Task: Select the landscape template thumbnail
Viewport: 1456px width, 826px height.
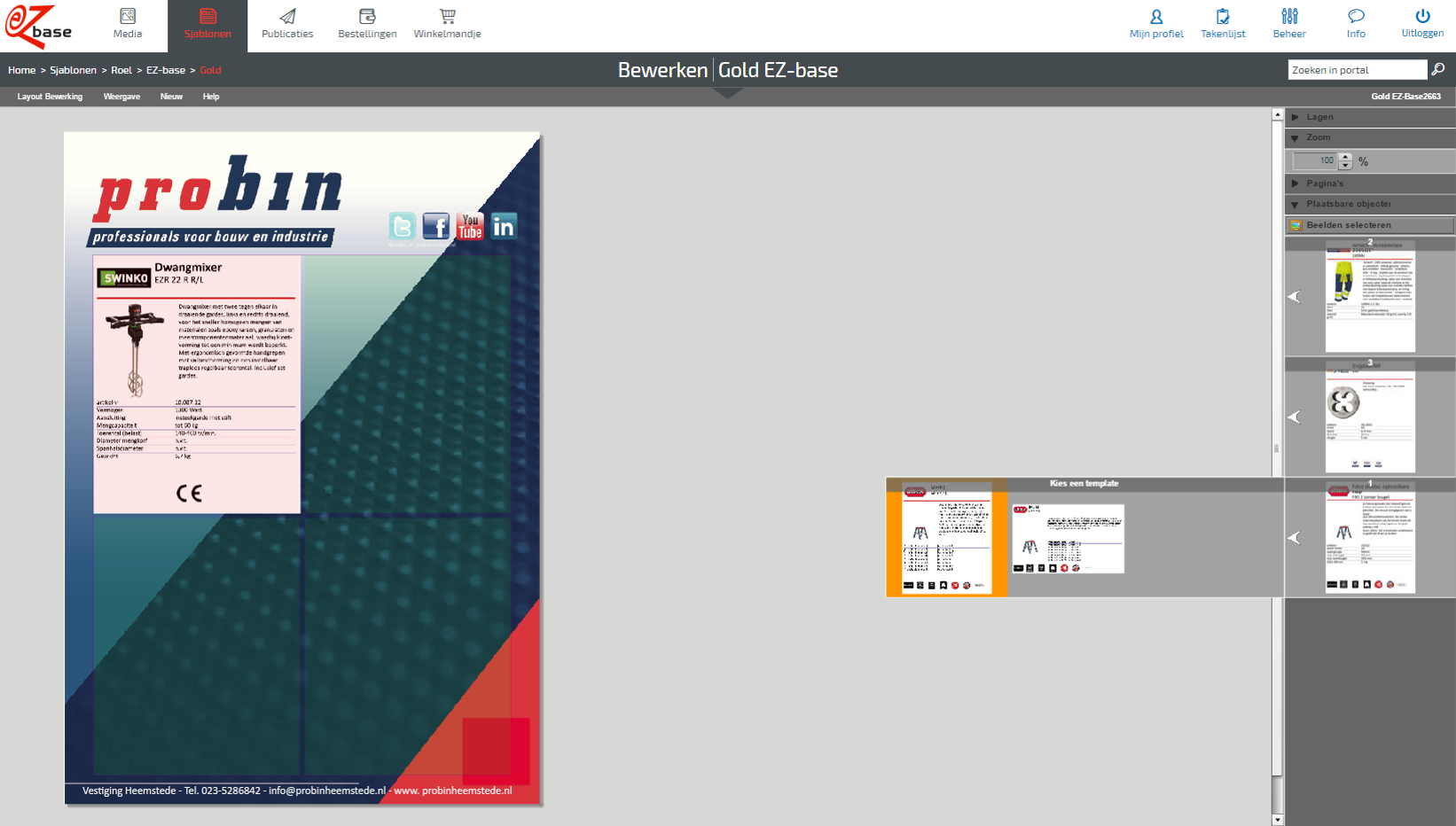Action: (1068, 539)
